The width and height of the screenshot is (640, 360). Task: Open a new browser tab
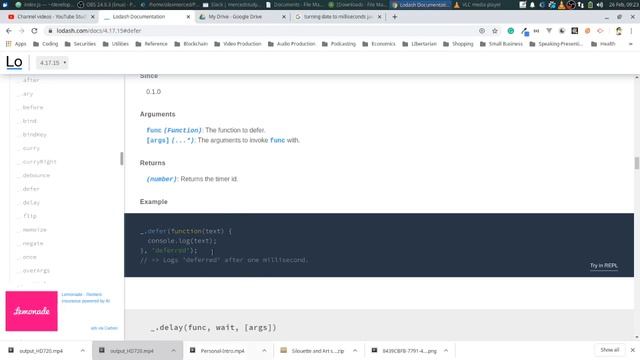[x=394, y=17]
